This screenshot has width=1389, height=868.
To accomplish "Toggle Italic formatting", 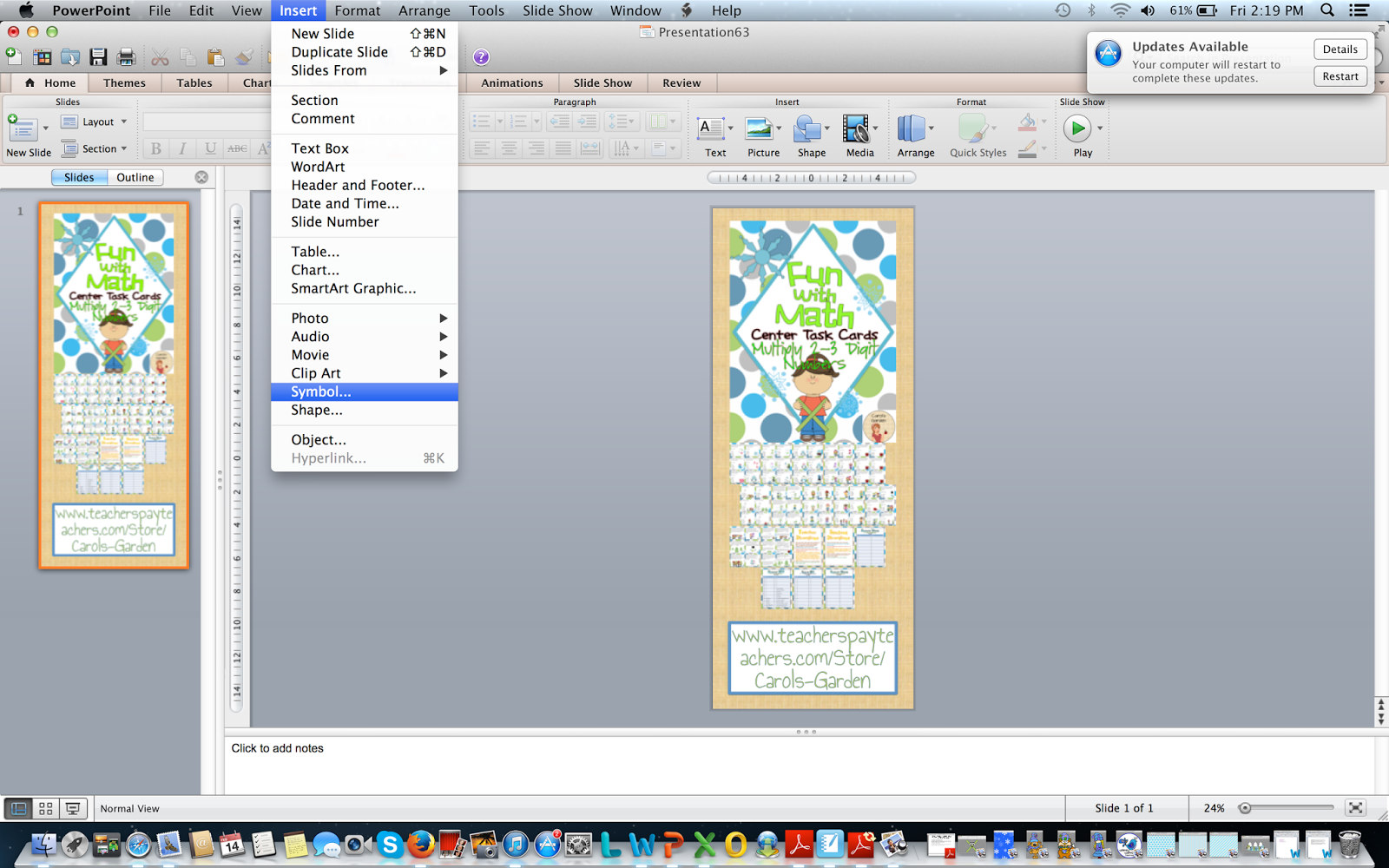I will coord(182,148).
